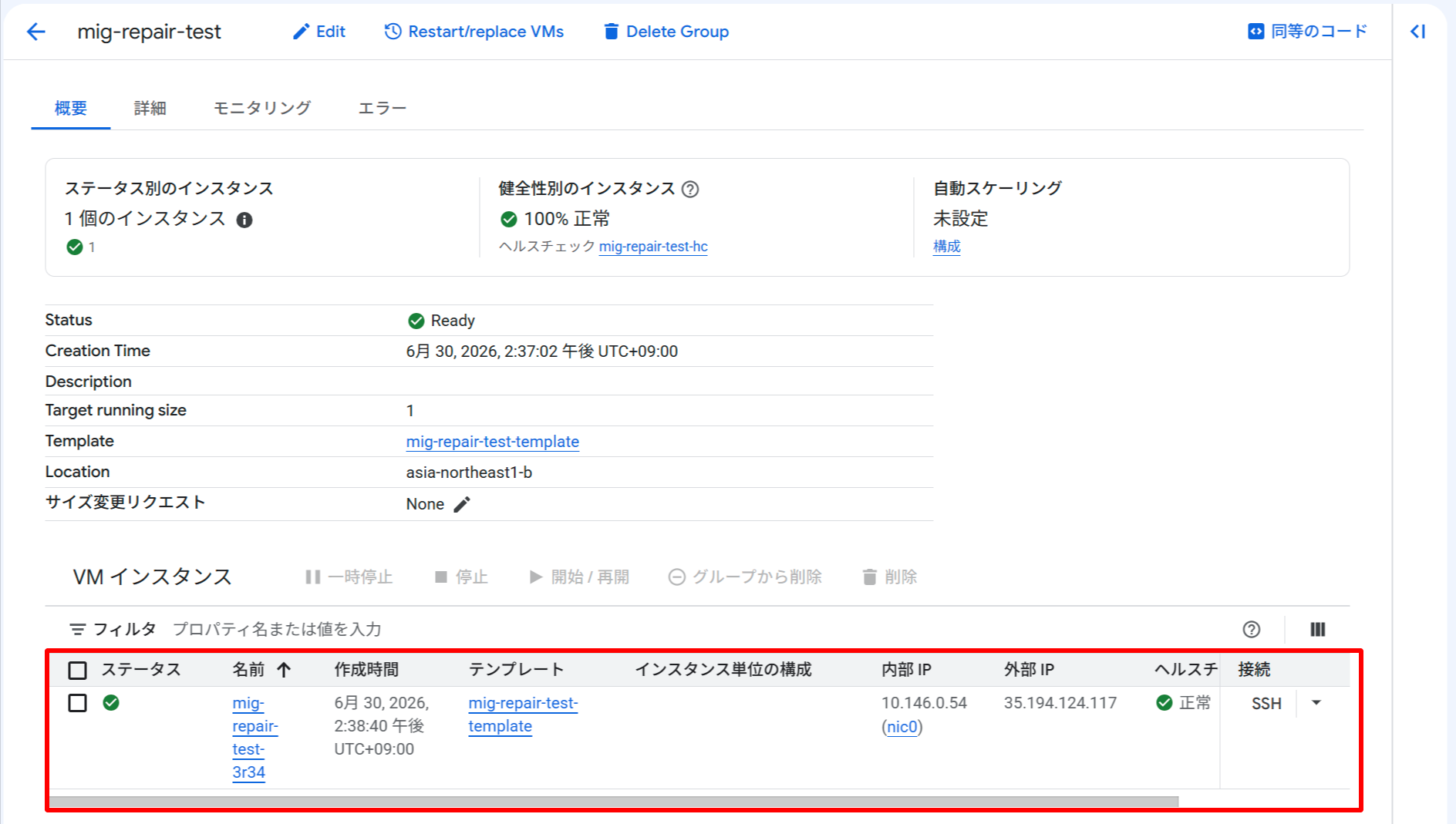Click the ステータス column header
The image size is (1456, 824).
click(141, 670)
